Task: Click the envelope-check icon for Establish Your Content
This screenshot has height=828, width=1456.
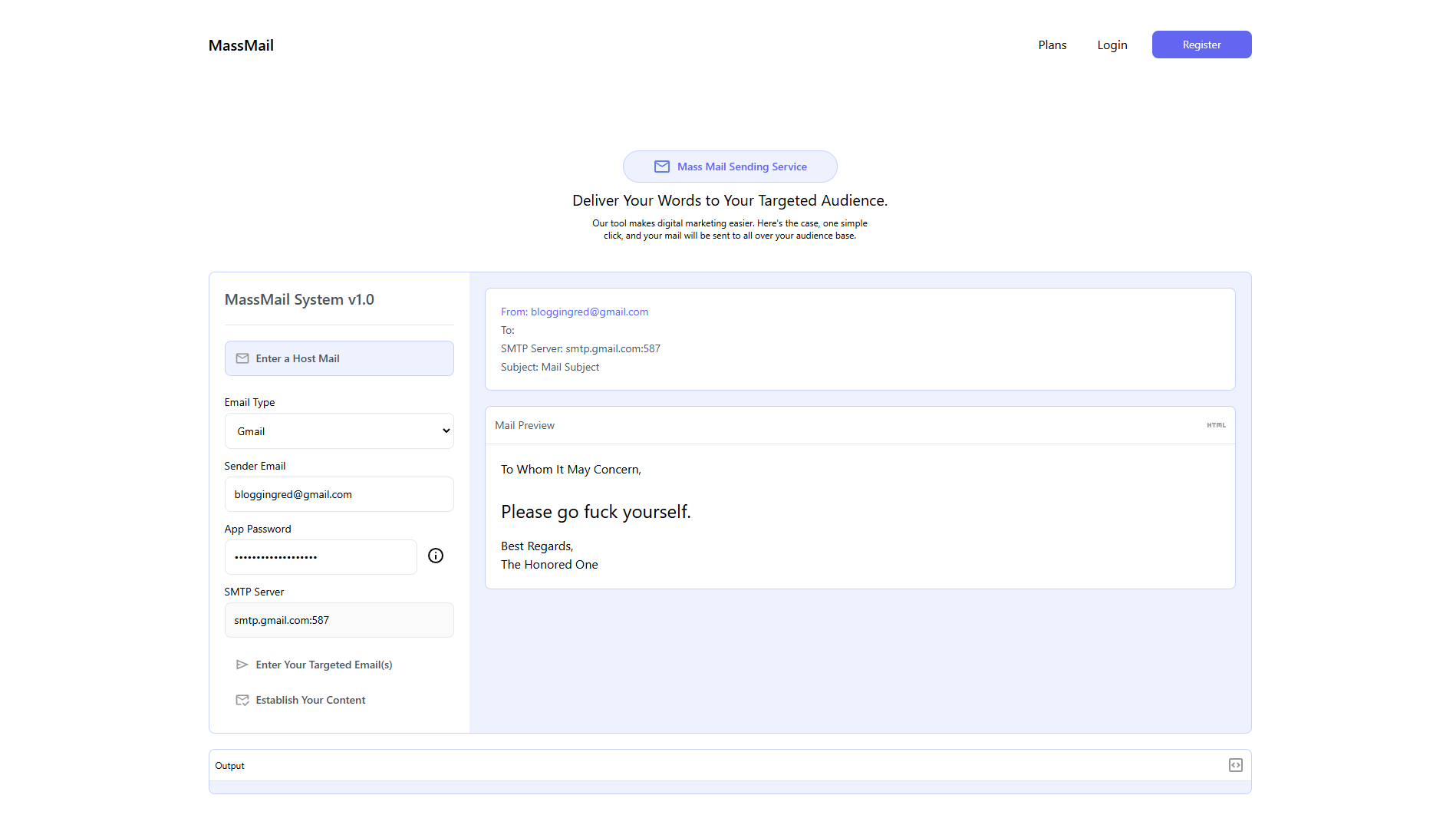Action: coord(242,700)
